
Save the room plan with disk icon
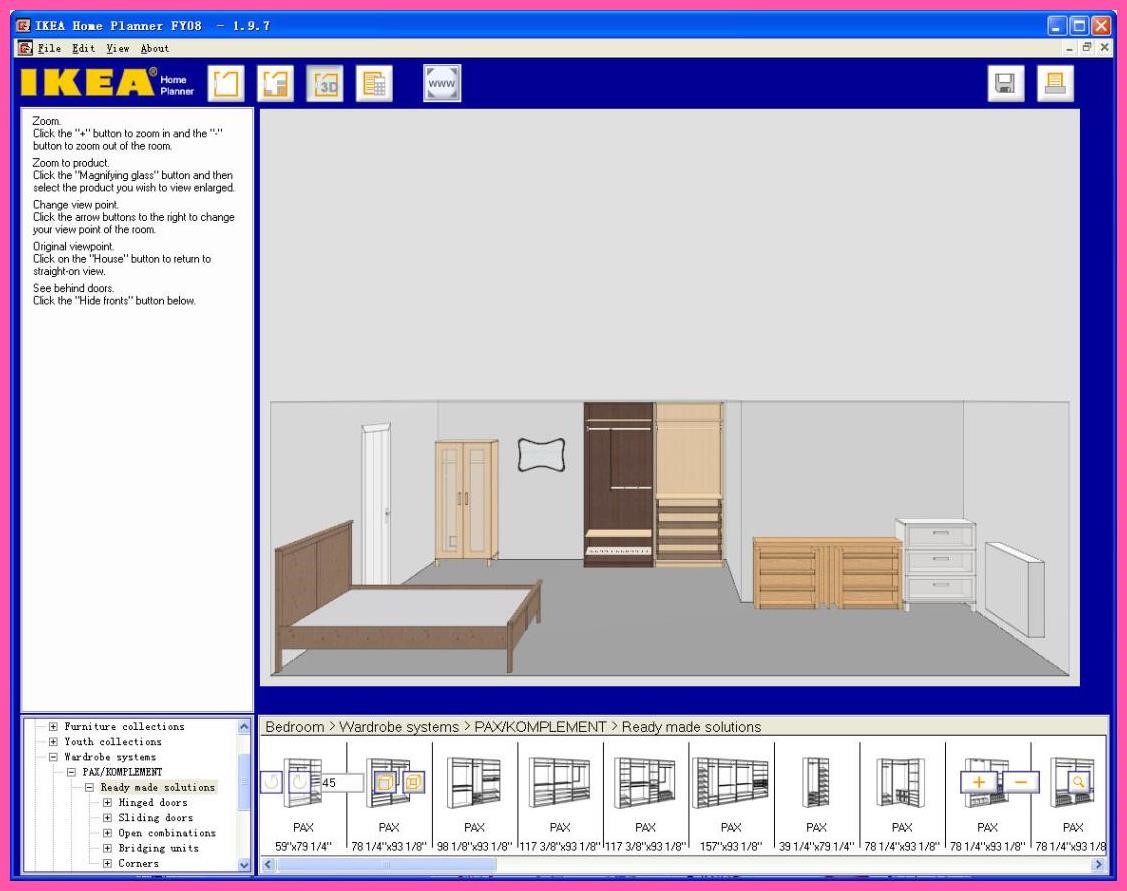coord(1005,83)
